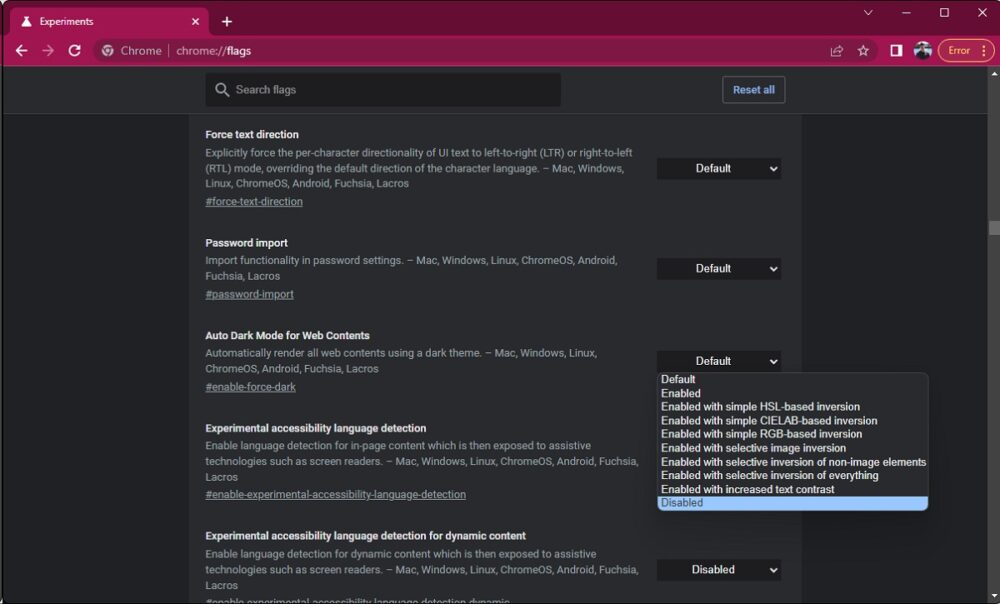Pick Enabled with increased text contrast

pos(747,489)
